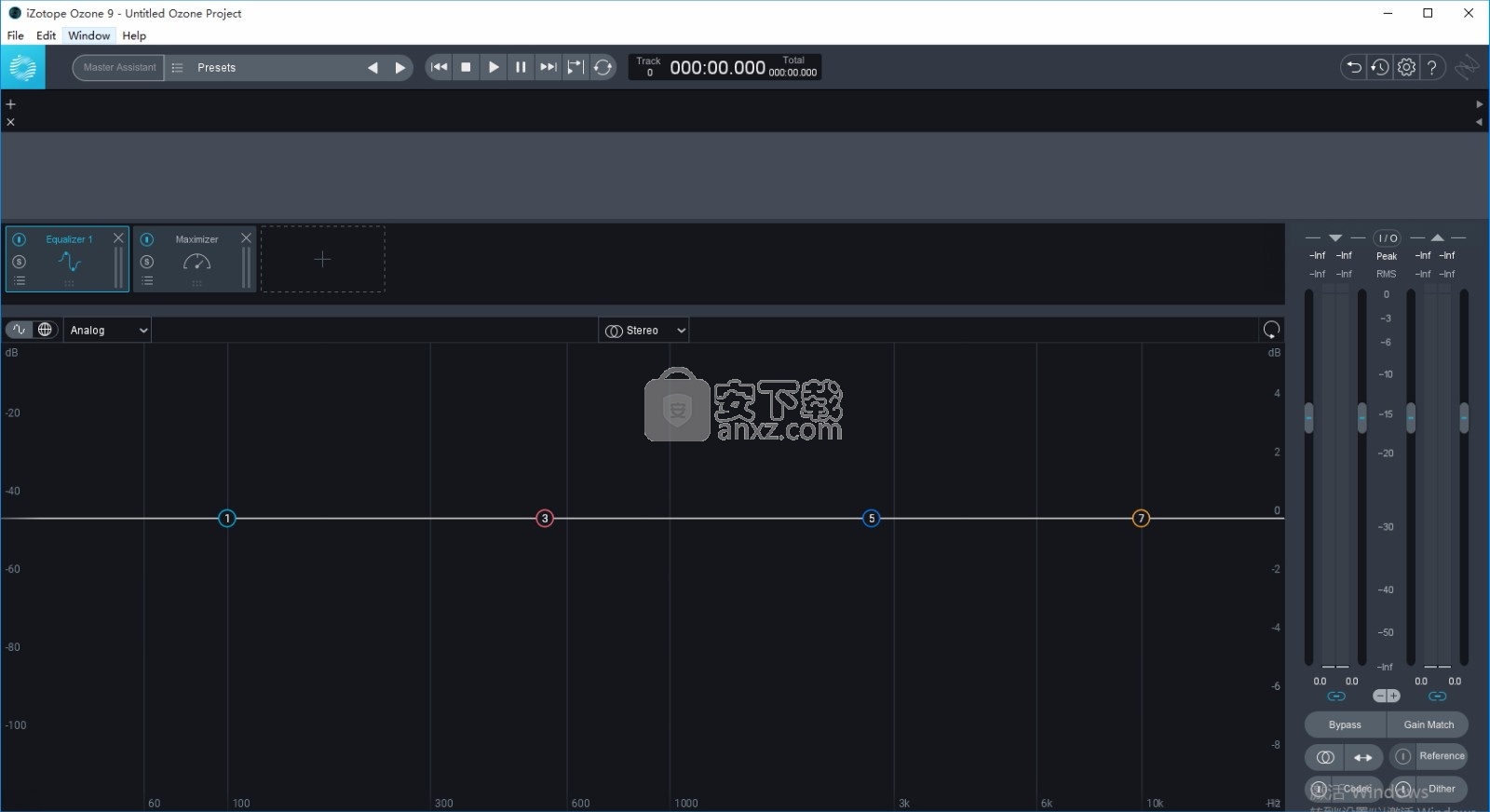Add a new module slot
Image resolution: width=1490 pixels, height=812 pixels.
[322, 259]
